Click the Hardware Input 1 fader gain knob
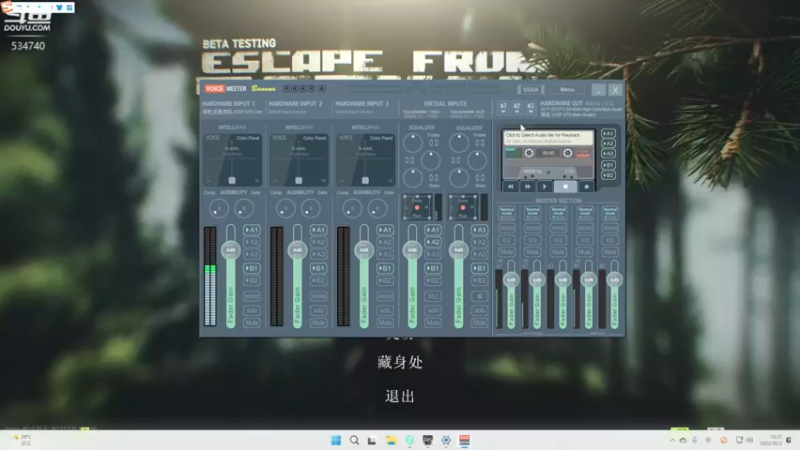The image size is (800, 450). pyautogui.click(x=231, y=250)
